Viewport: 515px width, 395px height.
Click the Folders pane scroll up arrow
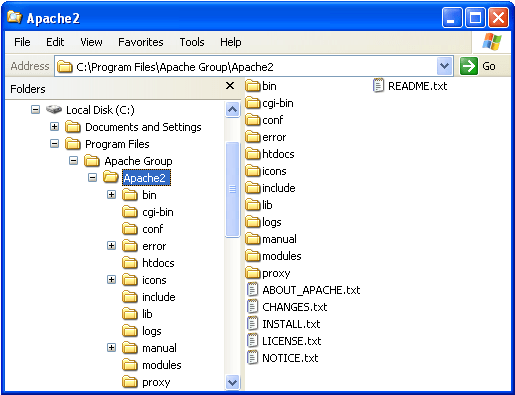[x=232, y=109]
